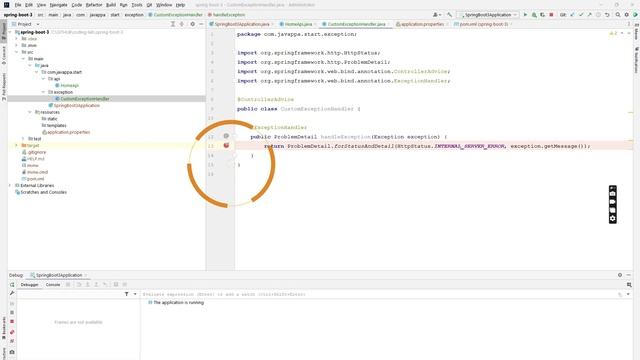
Task: Open the Pull Requests side tool button
Action: tap(4, 87)
